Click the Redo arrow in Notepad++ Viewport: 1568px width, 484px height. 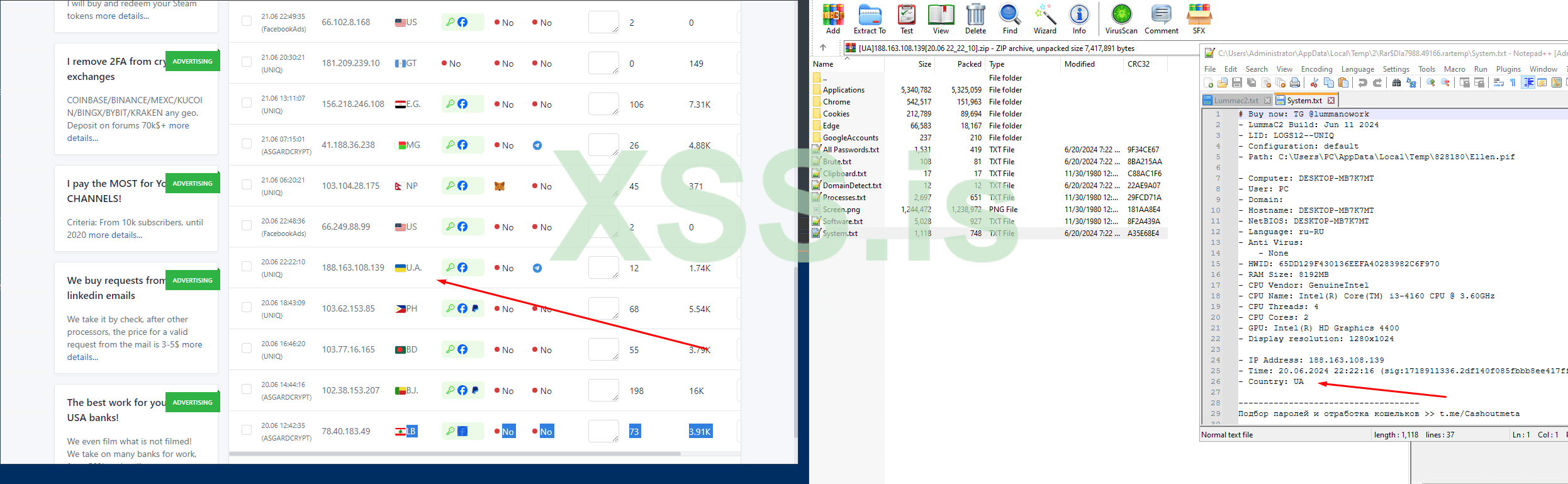click(1377, 83)
